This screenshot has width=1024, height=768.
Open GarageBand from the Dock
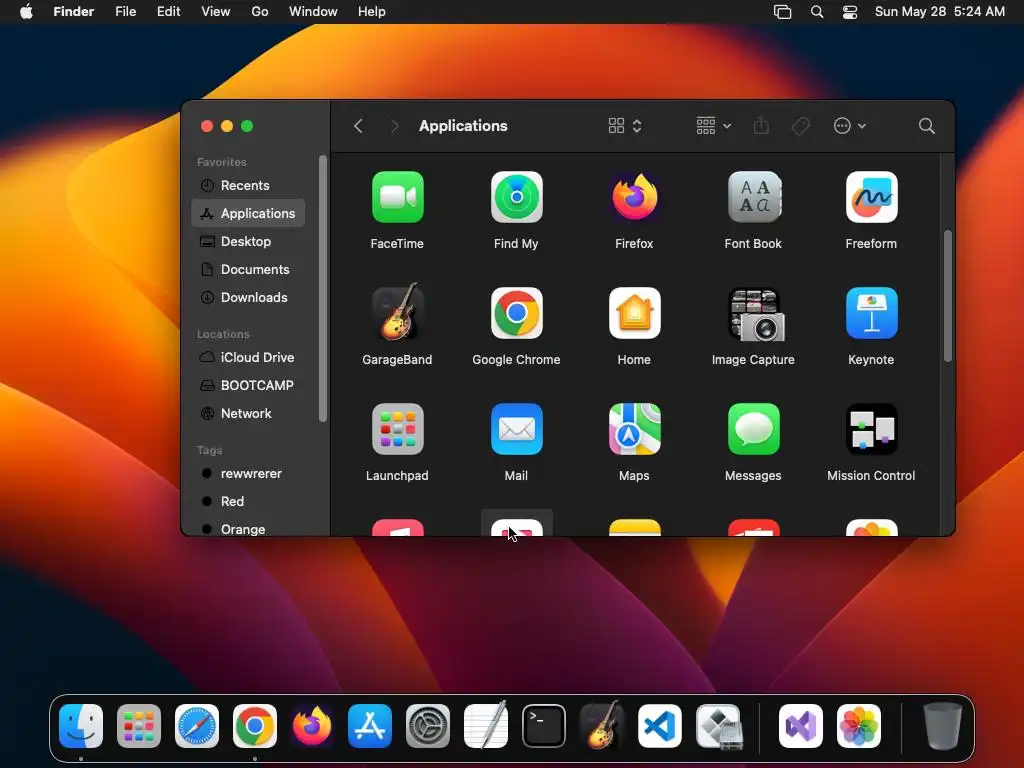tap(601, 726)
